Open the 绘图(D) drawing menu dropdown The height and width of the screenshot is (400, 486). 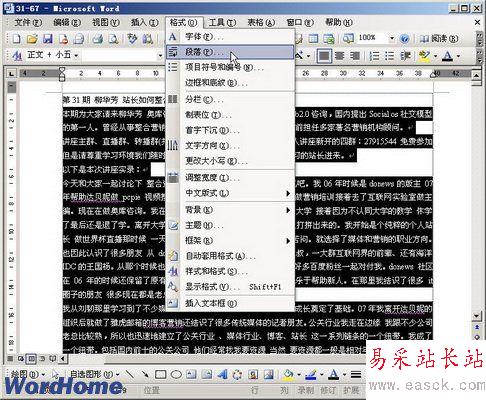[27, 375]
